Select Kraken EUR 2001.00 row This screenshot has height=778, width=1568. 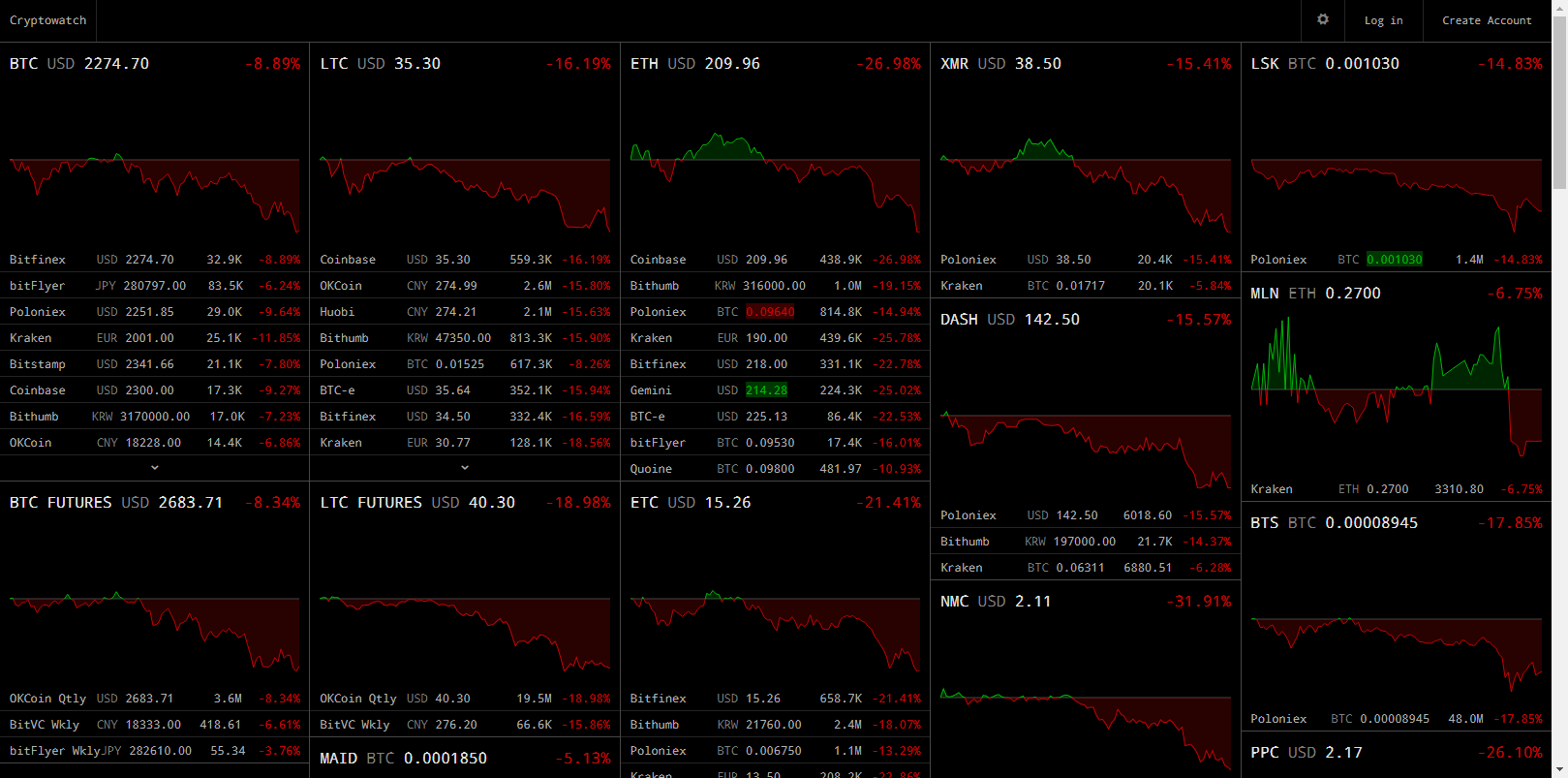(155, 338)
